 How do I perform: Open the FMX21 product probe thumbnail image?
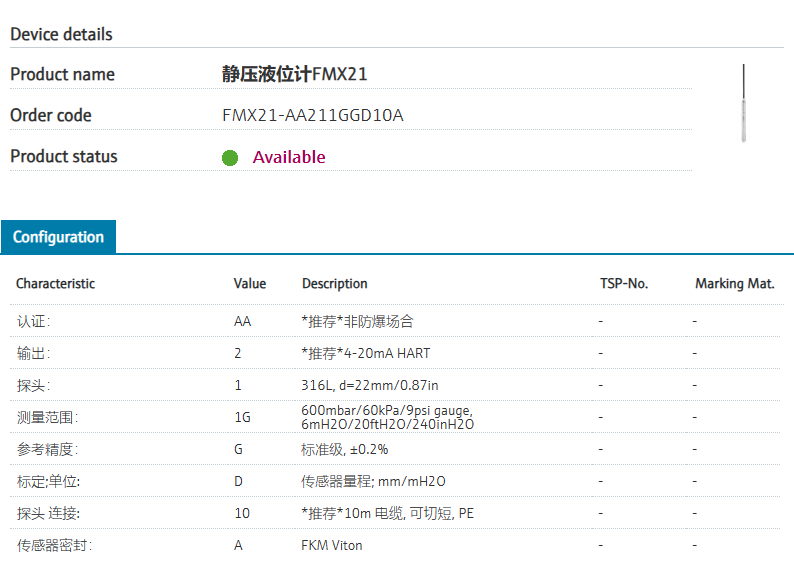point(743,103)
